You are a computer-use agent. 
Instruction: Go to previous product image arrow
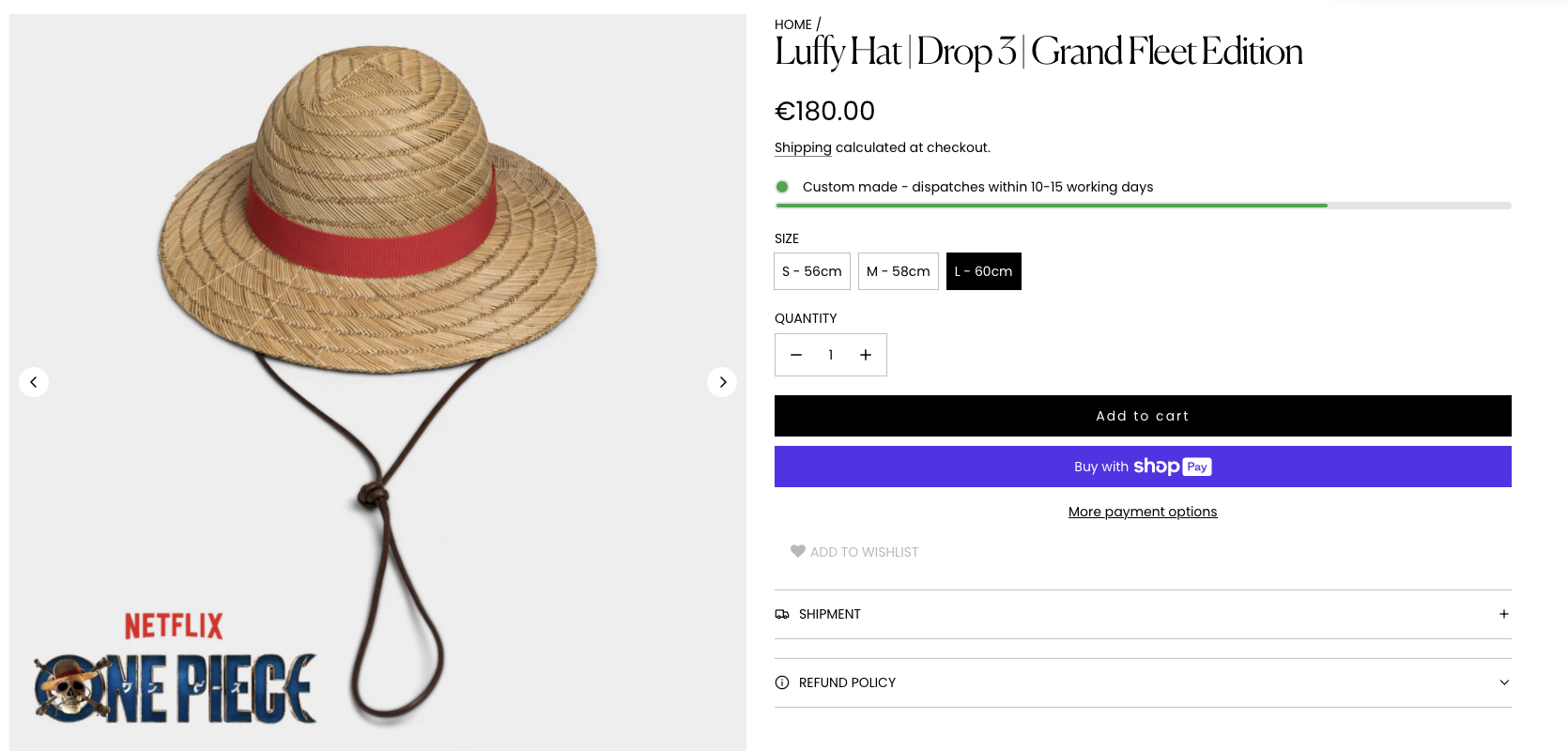pos(34,382)
